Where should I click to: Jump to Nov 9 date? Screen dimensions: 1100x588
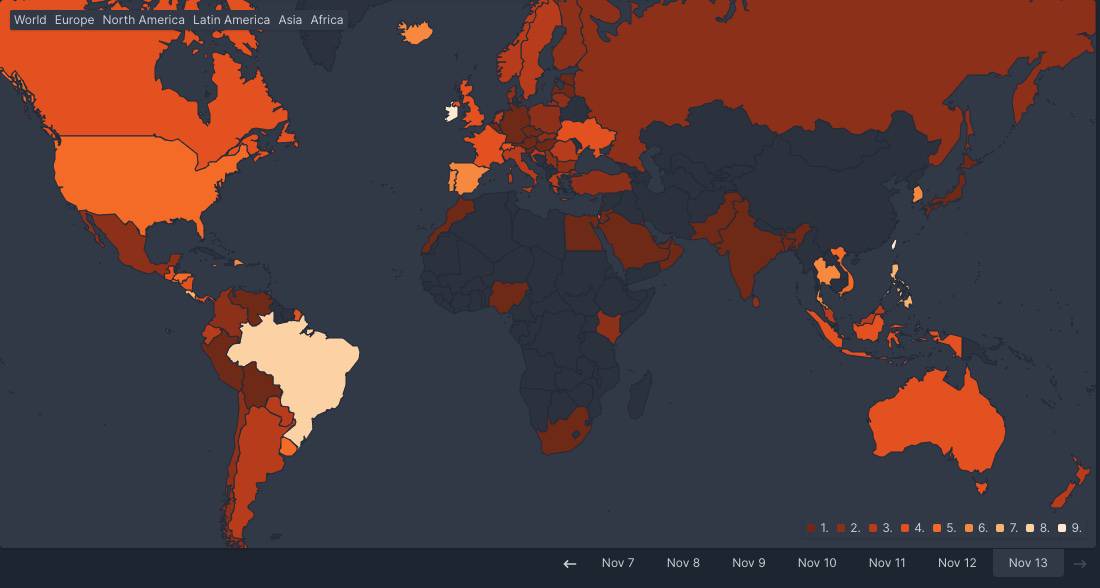tap(748, 563)
